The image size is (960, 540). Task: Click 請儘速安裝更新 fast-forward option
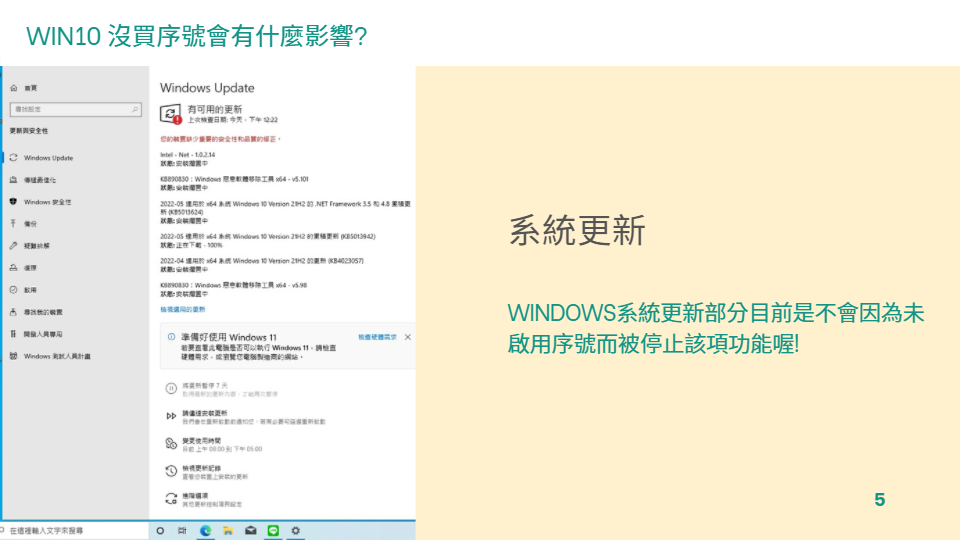coord(245,417)
